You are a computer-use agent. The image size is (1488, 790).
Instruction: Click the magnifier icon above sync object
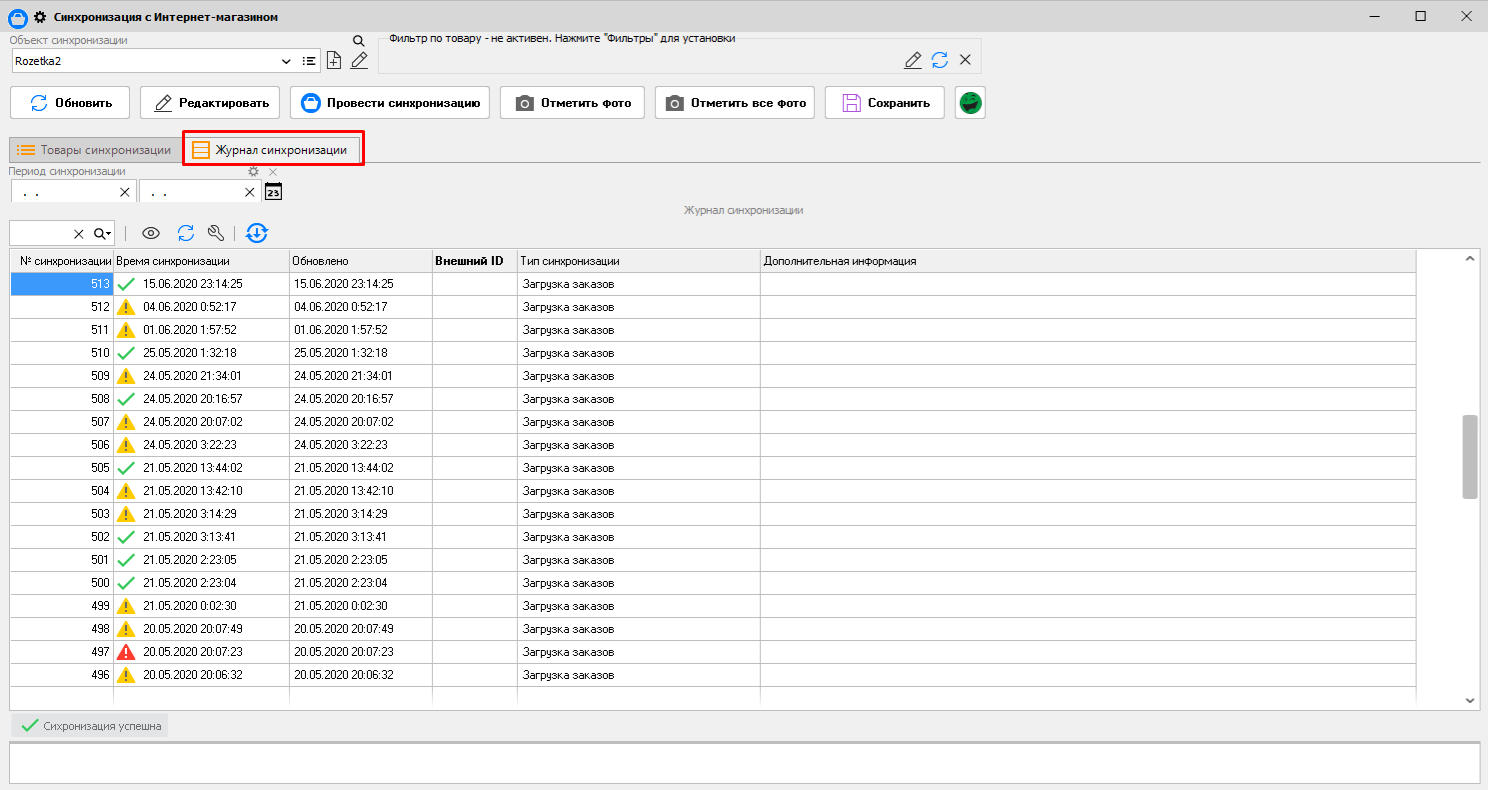pos(358,41)
